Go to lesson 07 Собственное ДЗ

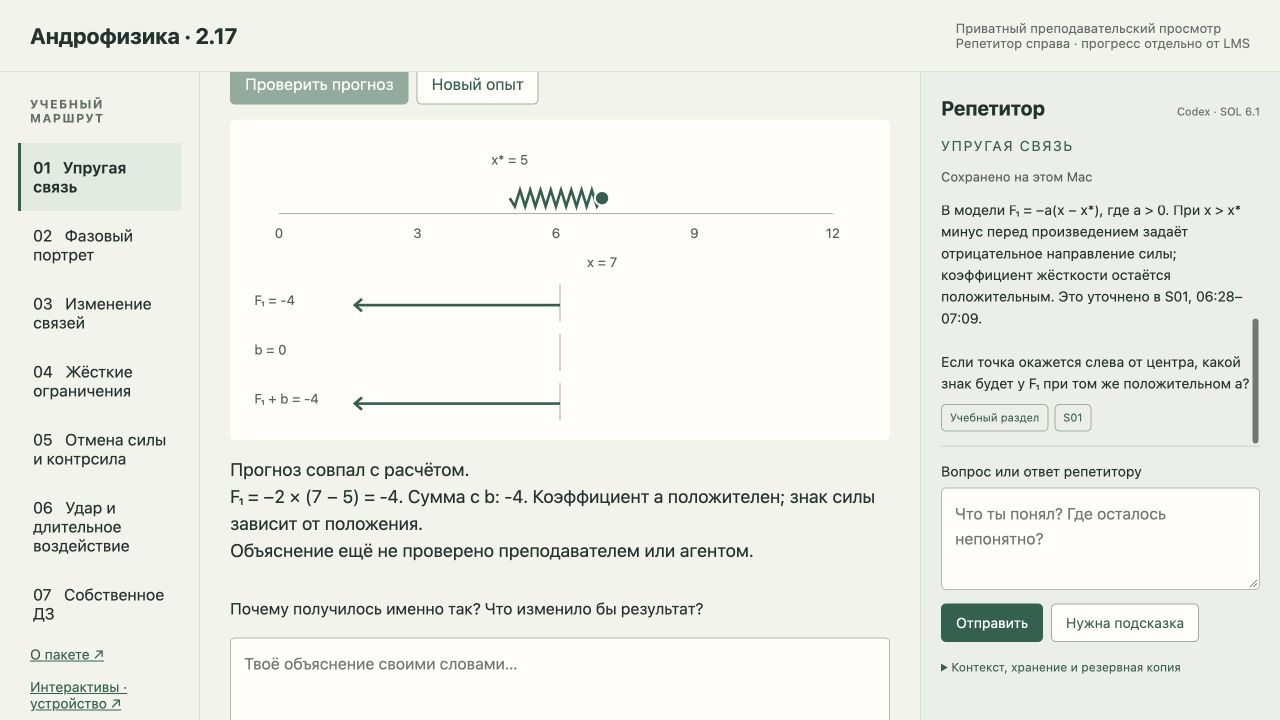tap(100, 604)
